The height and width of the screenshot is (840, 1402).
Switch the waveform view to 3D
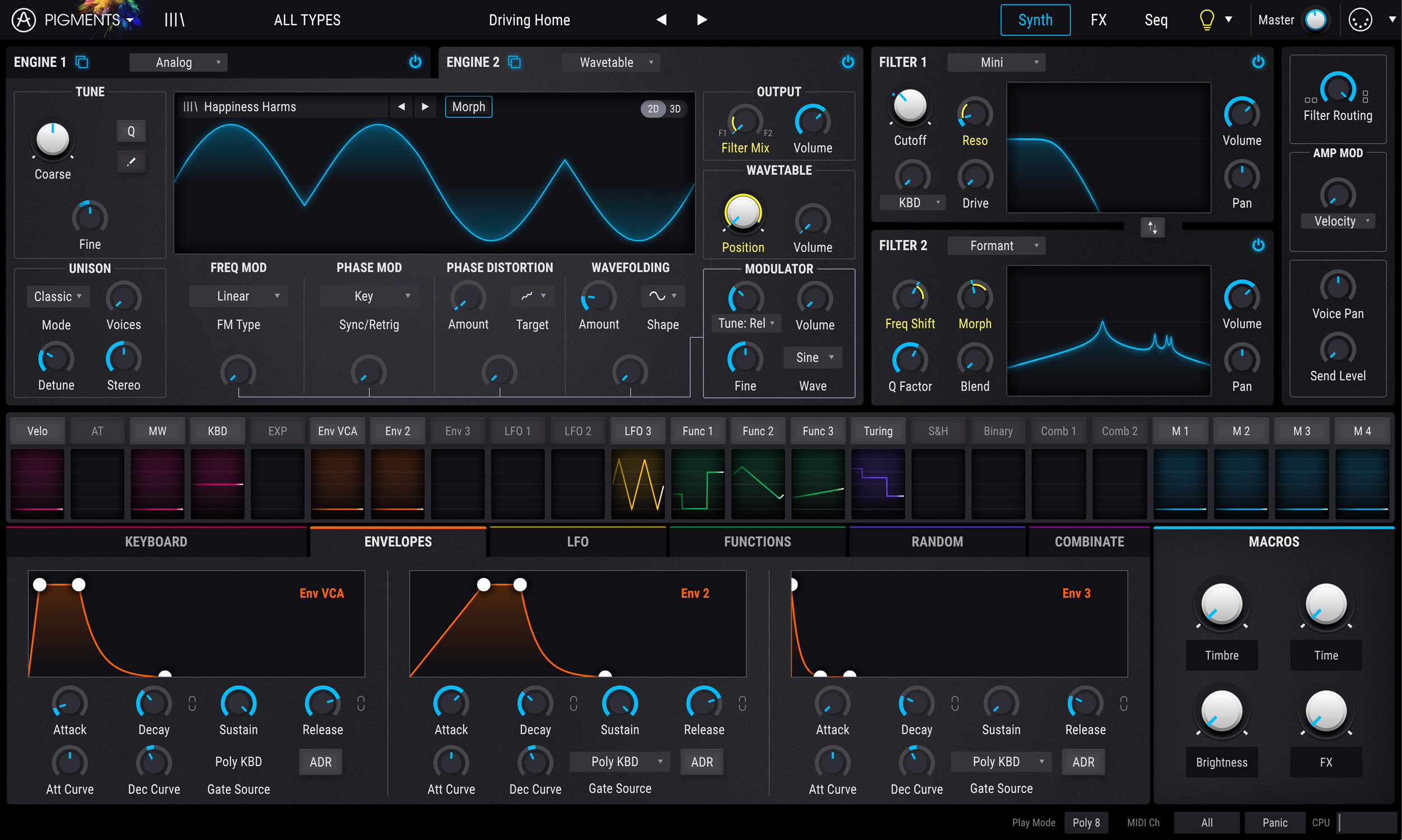click(x=675, y=109)
